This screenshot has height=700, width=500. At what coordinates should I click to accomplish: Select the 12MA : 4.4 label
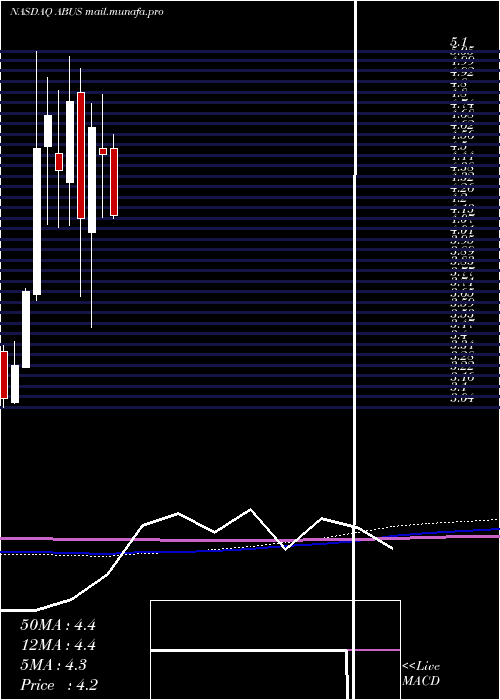coord(58,645)
